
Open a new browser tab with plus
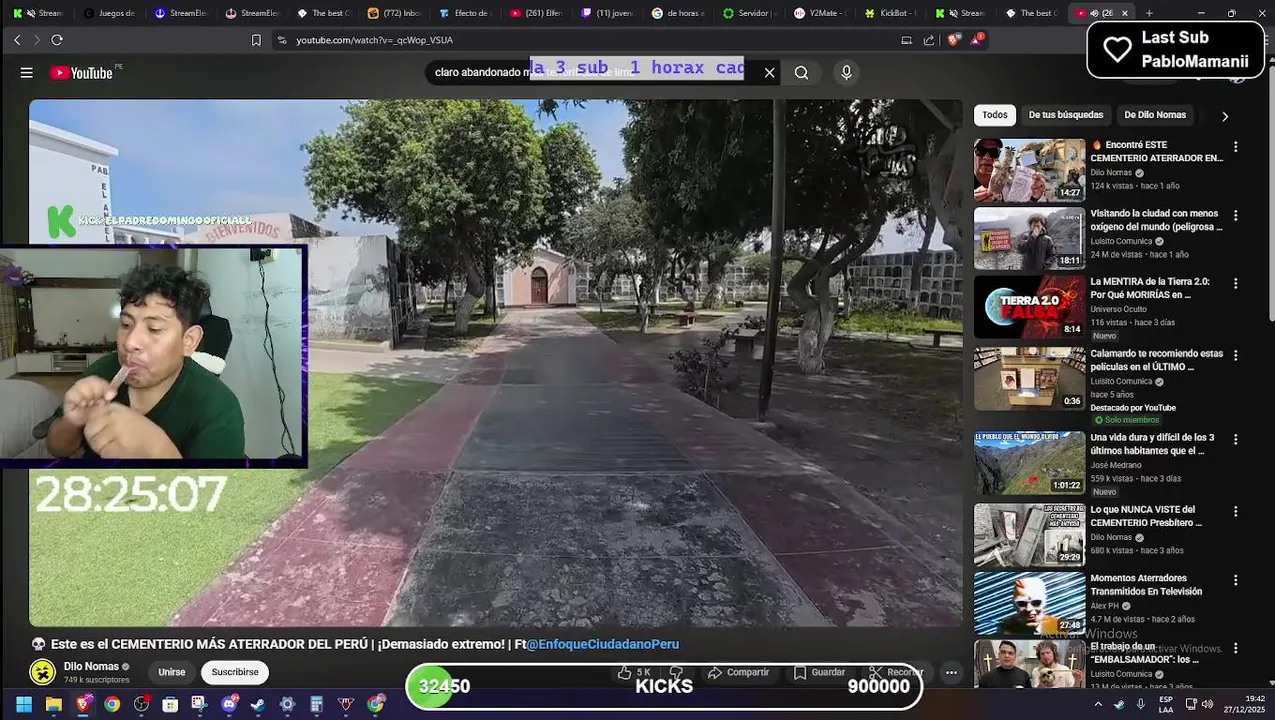[x=1149, y=13]
